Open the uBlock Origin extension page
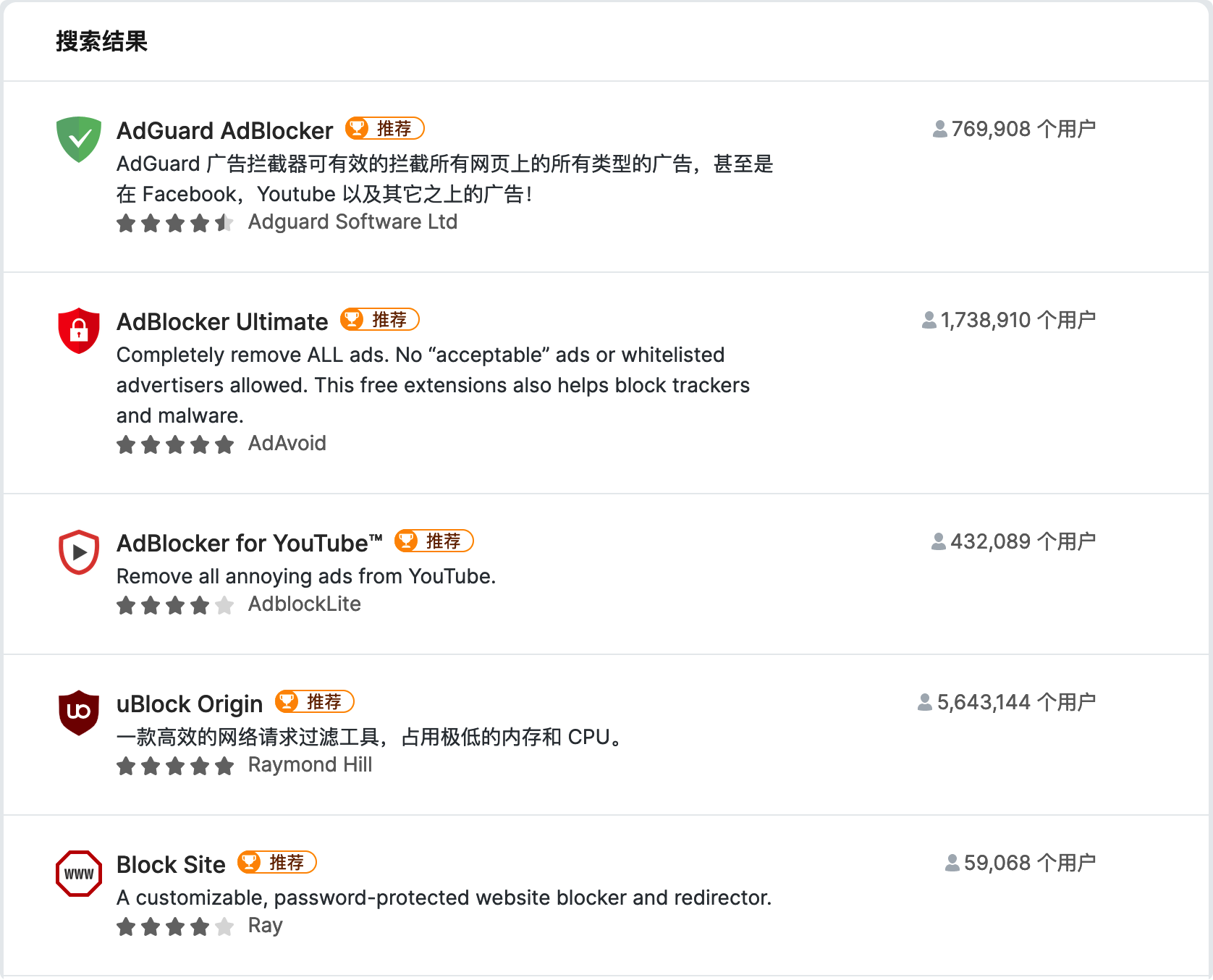The height and width of the screenshot is (980, 1213). coord(190,704)
